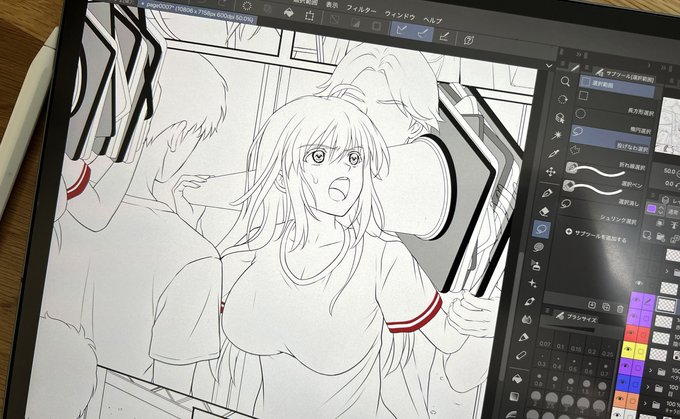Click サブツールを追加する add sub tool button
The image size is (680, 419).
coord(596,235)
